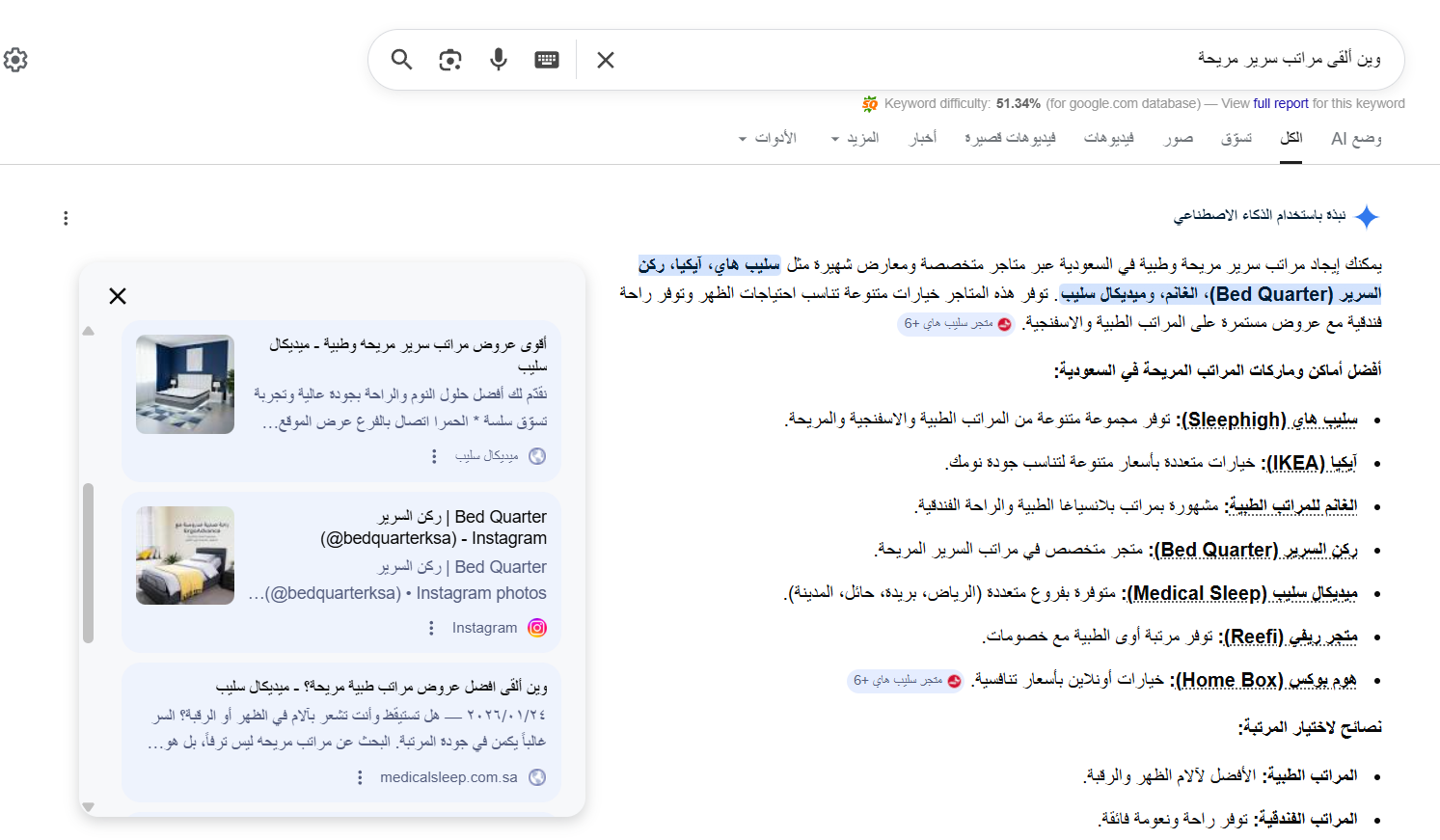The width and height of the screenshot is (1440, 840).
Task: Click Keyword difficulty 51.34% text
Action: (963, 103)
